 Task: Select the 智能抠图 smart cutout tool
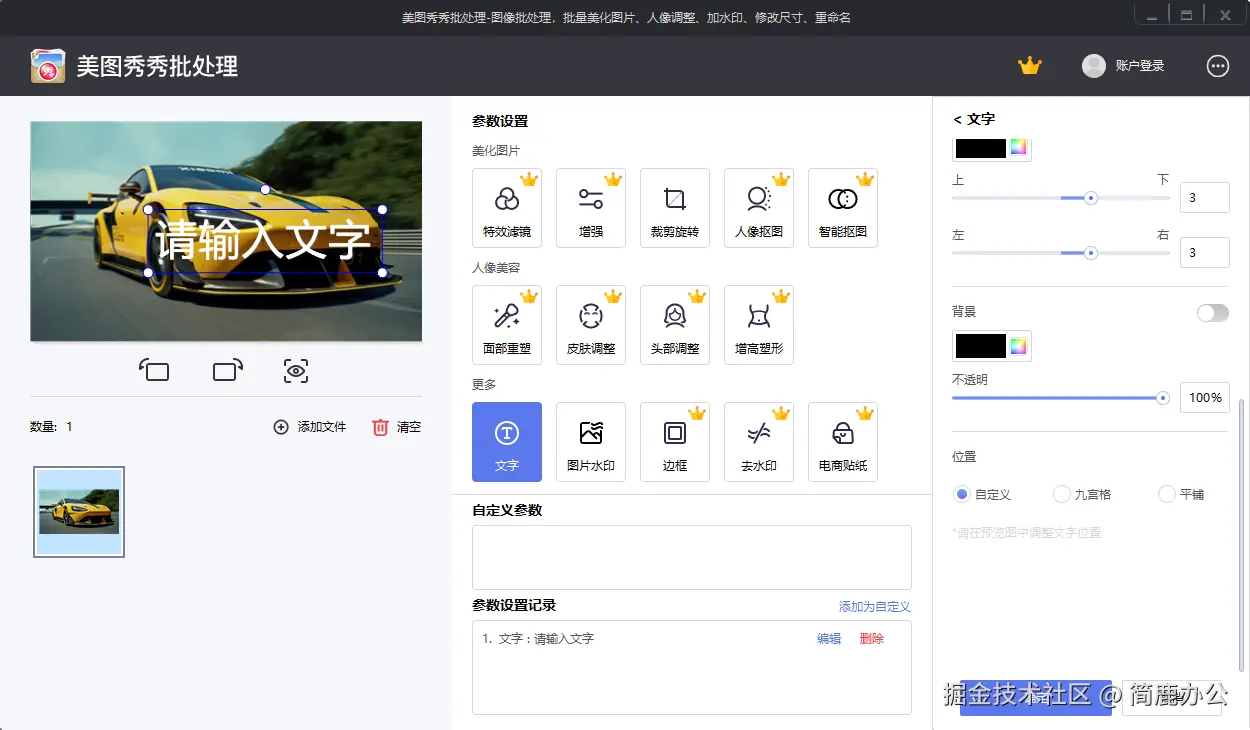point(842,207)
